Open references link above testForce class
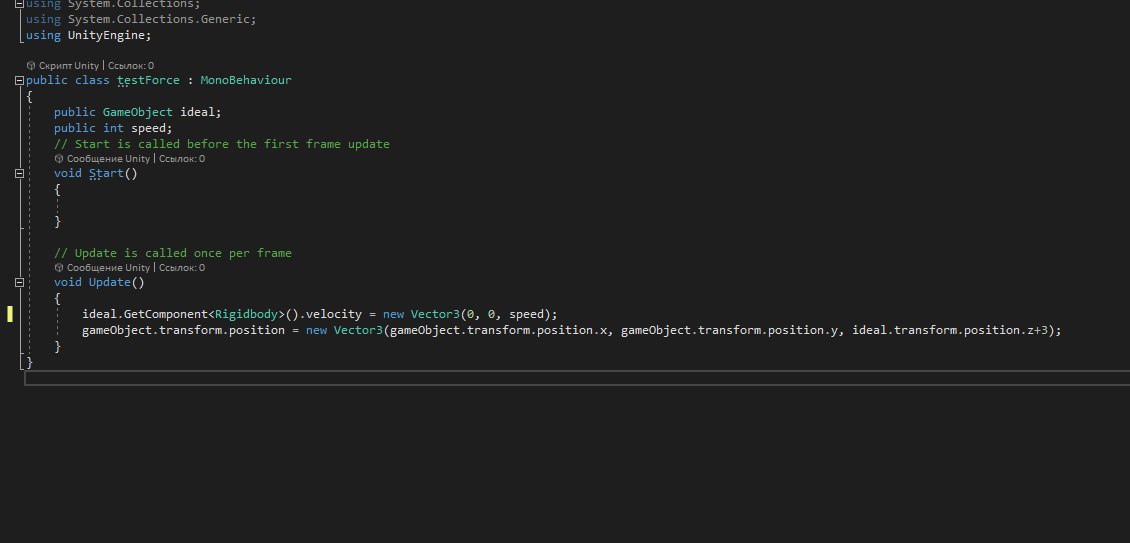Viewport: 1130px width, 543px height. [x=130, y=66]
